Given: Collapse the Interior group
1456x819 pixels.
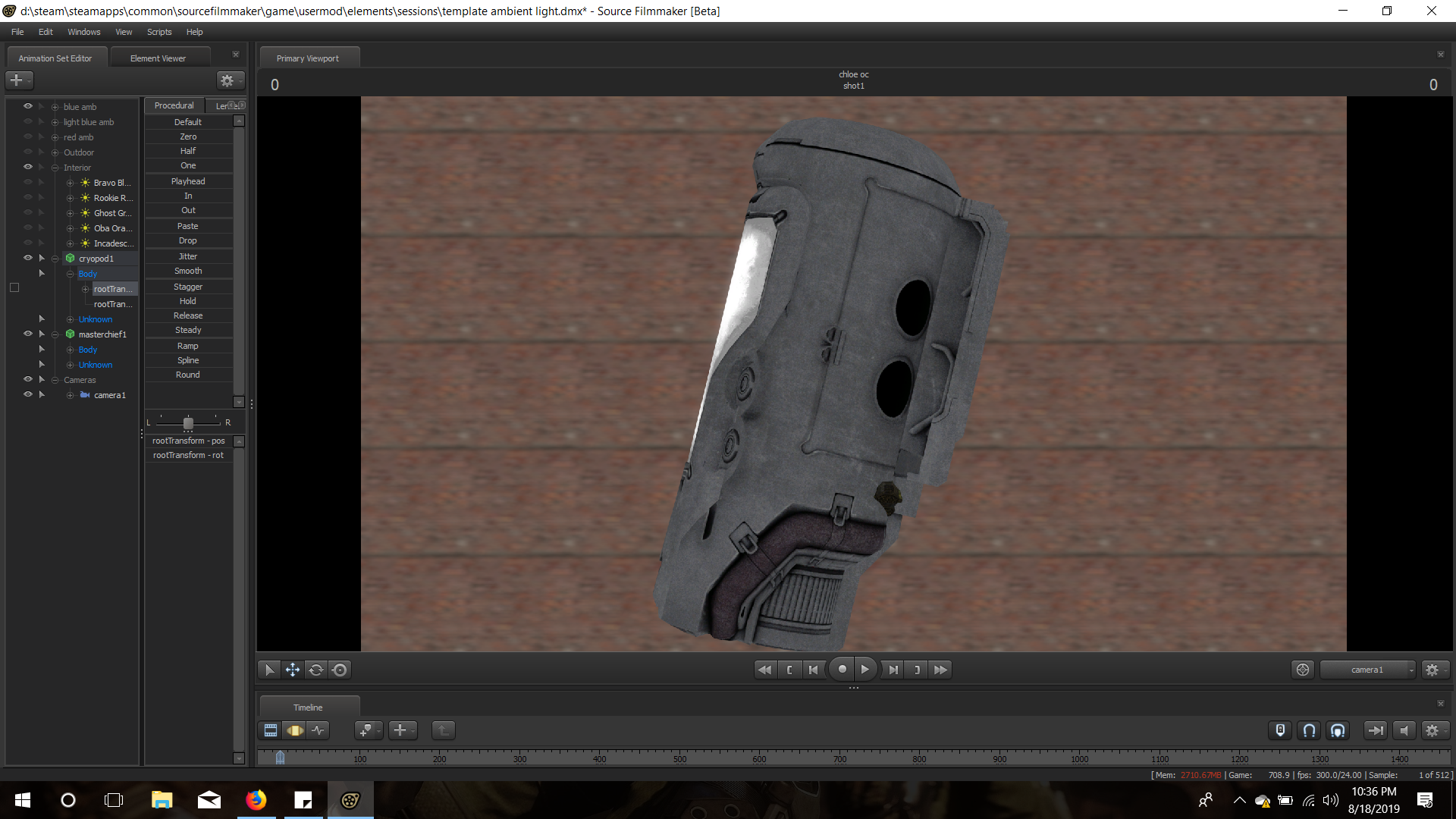Looking at the screenshot, I should tap(55, 168).
